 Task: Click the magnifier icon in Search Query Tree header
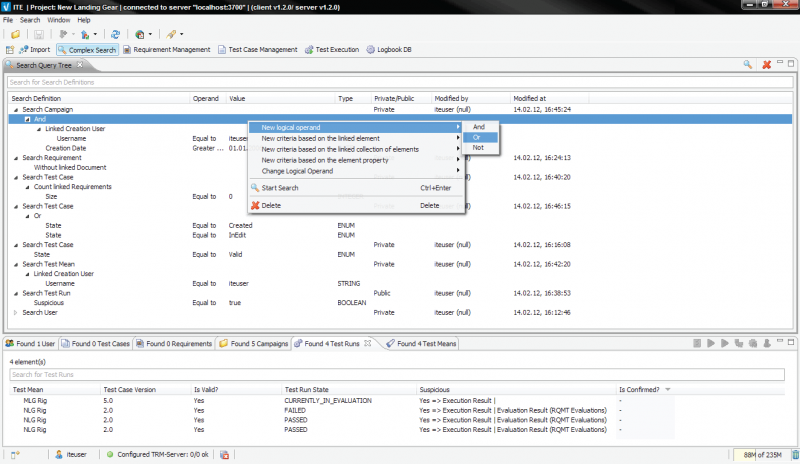tap(747, 65)
